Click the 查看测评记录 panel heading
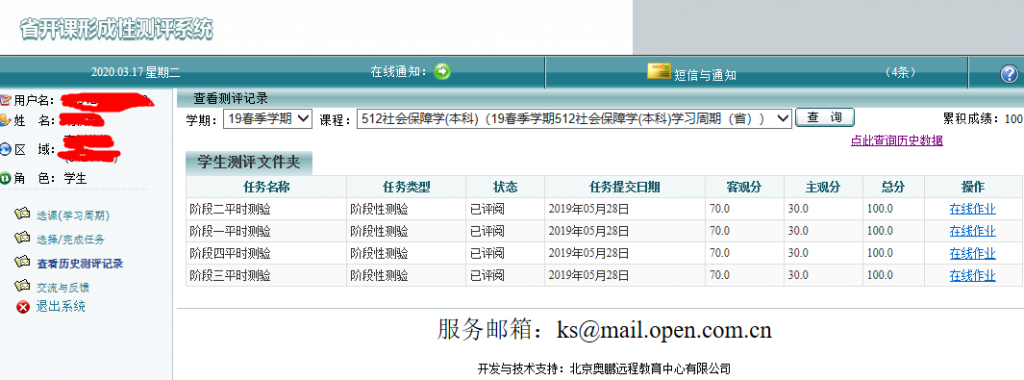 (x=231, y=99)
